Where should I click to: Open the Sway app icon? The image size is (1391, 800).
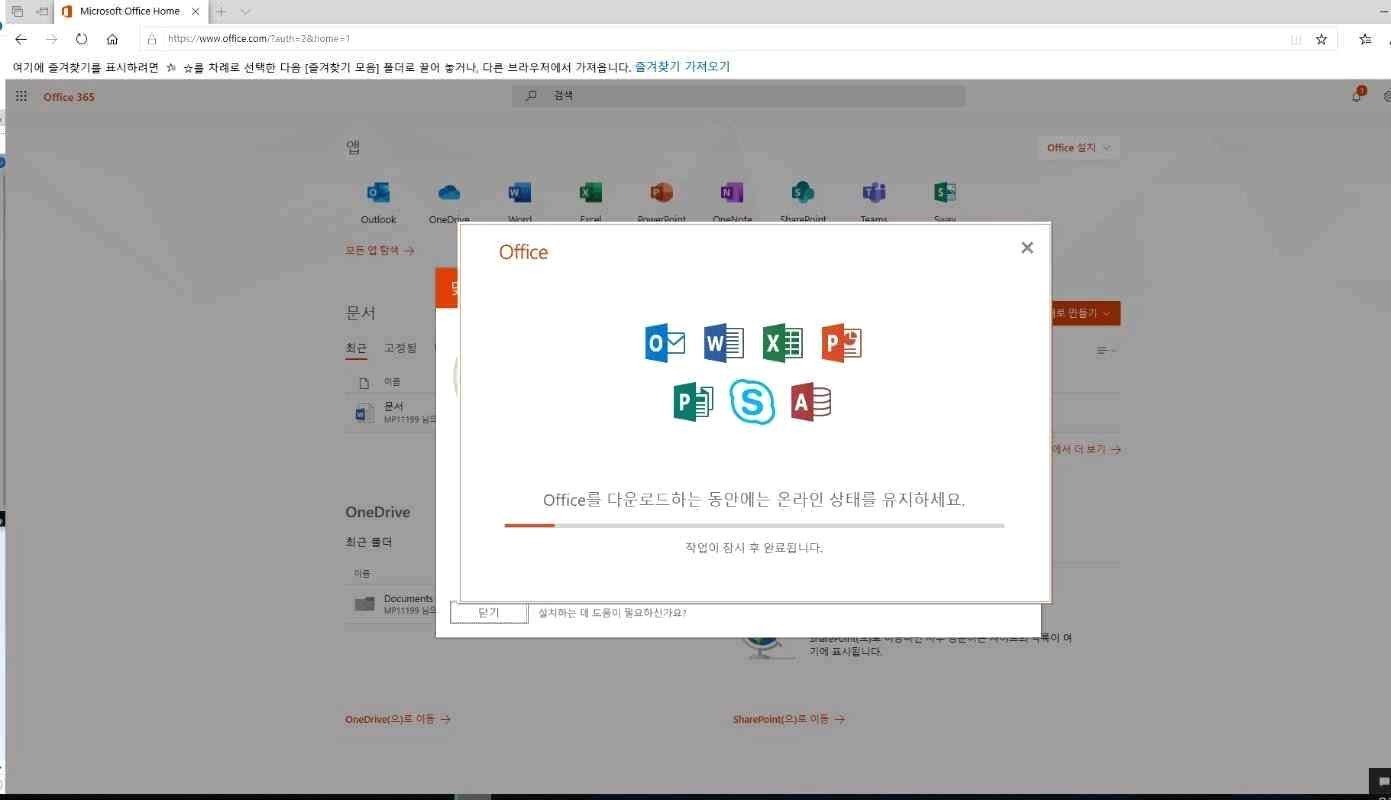coord(945,193)
